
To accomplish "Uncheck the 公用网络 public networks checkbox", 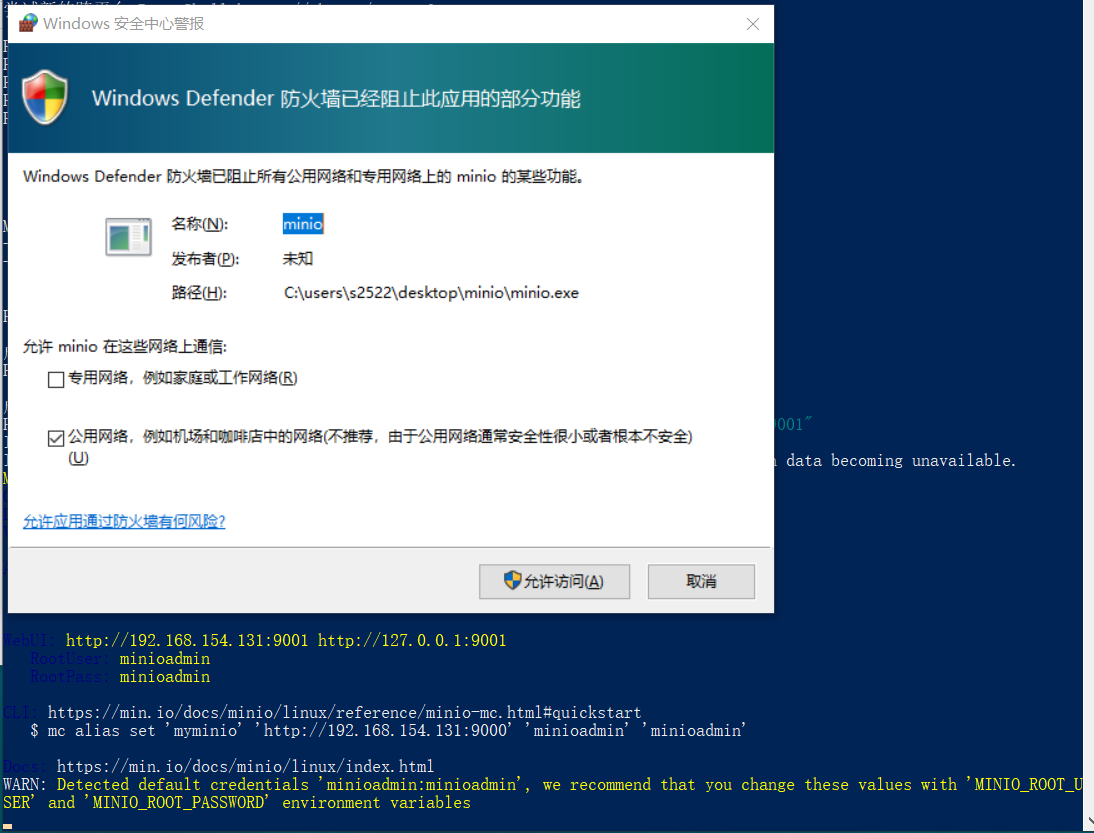I will tap(56, 438).
